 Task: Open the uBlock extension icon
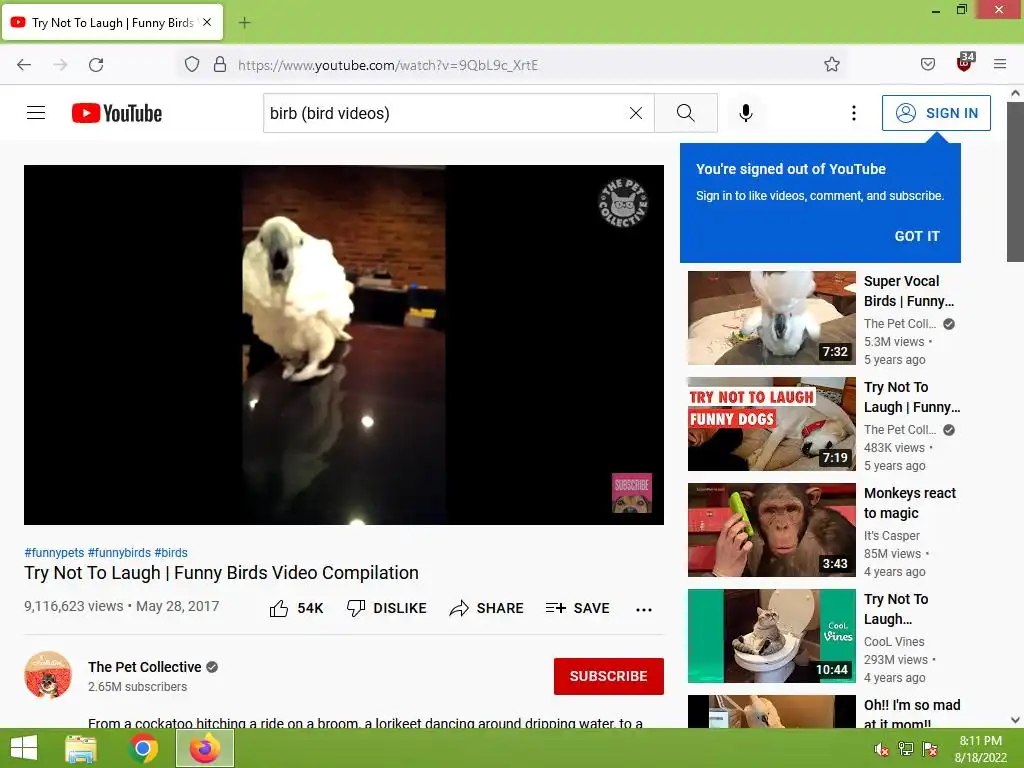click(x=965, y=62)
